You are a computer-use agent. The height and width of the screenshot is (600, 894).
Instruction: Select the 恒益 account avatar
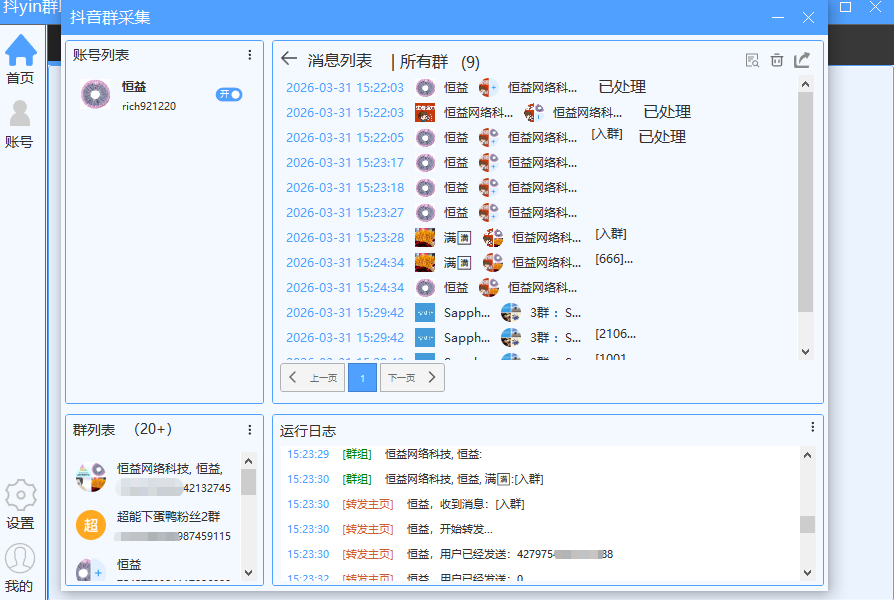tap(95, 95)
